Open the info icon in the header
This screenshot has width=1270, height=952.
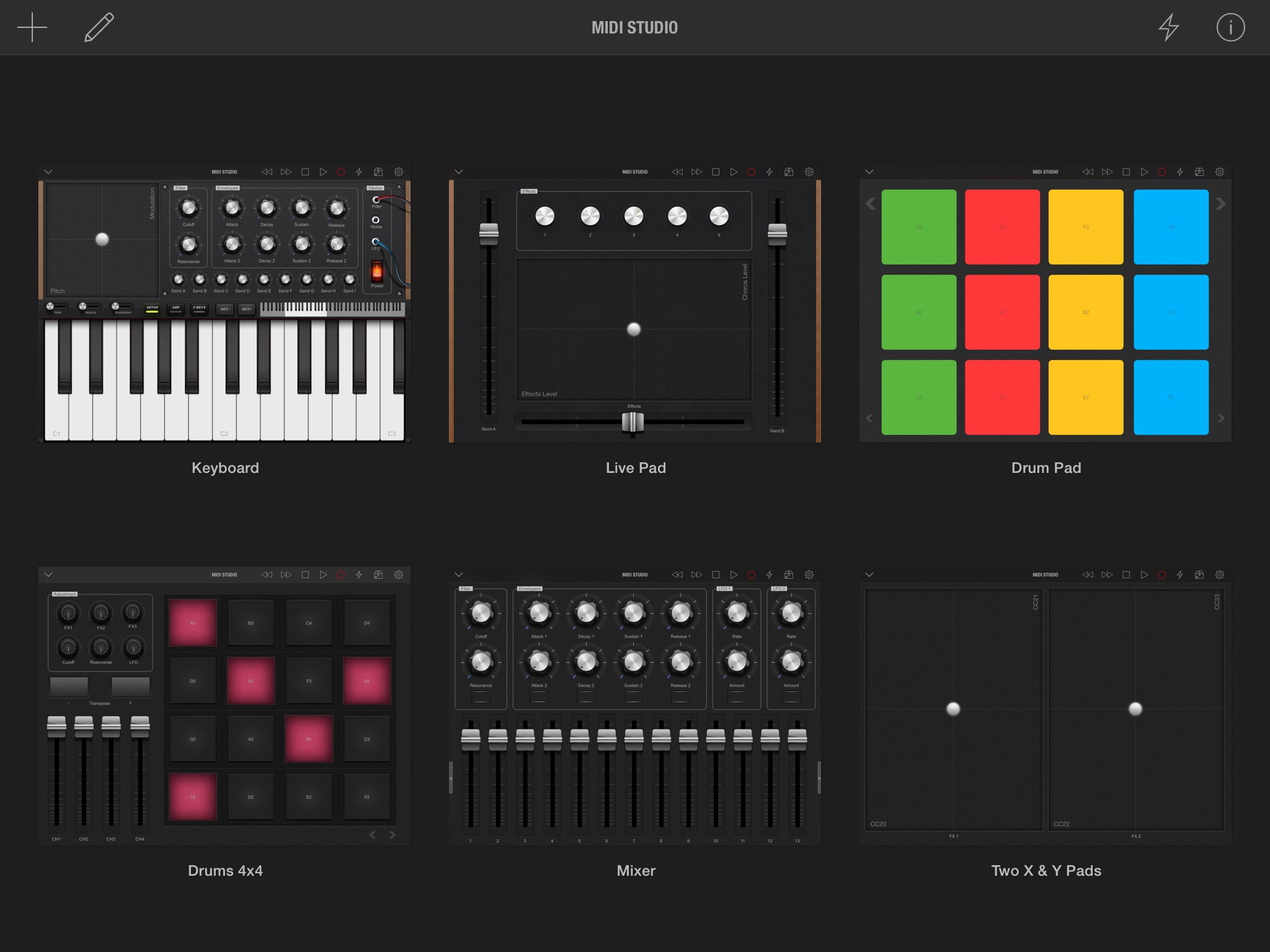[x=1230, y=28]
